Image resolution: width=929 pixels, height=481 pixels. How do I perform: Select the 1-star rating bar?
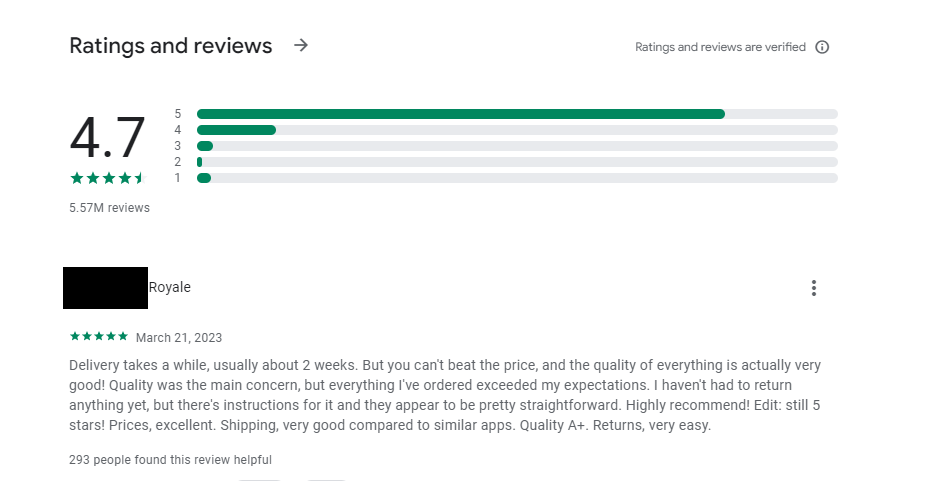517,178
